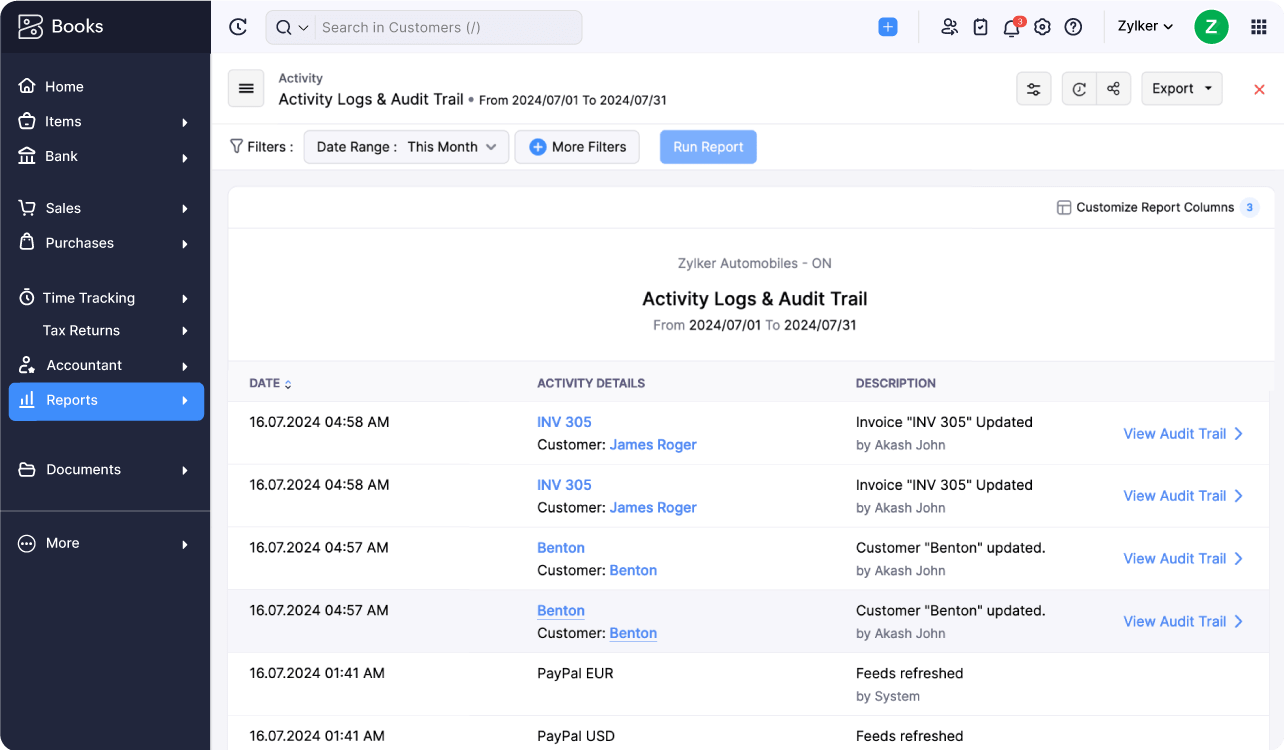Expand the Export dropdown
This screenshot has width=1284, height=750.
(x=1181, y=89)
